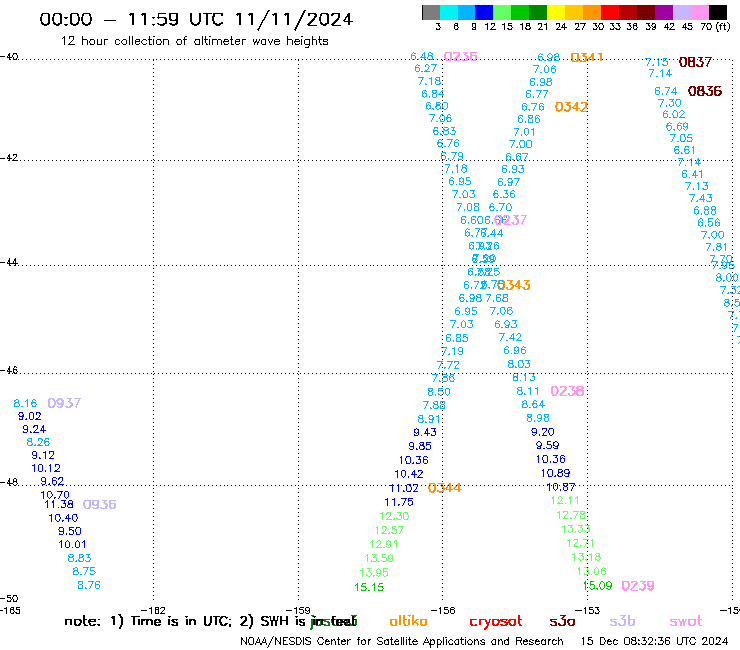Click the wave height value 7.81

pyautogui.click(x=716, y=247)
